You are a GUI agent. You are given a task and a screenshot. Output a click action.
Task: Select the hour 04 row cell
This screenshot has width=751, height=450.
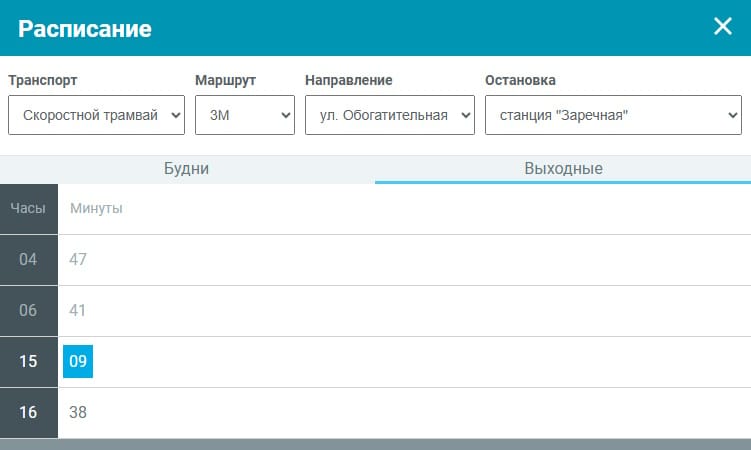click(28, 259)
